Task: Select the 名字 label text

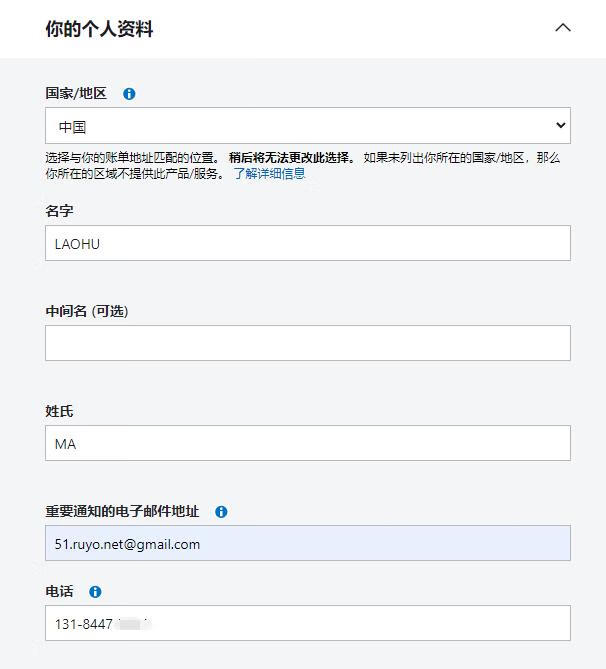Action: tap(59, 211)
